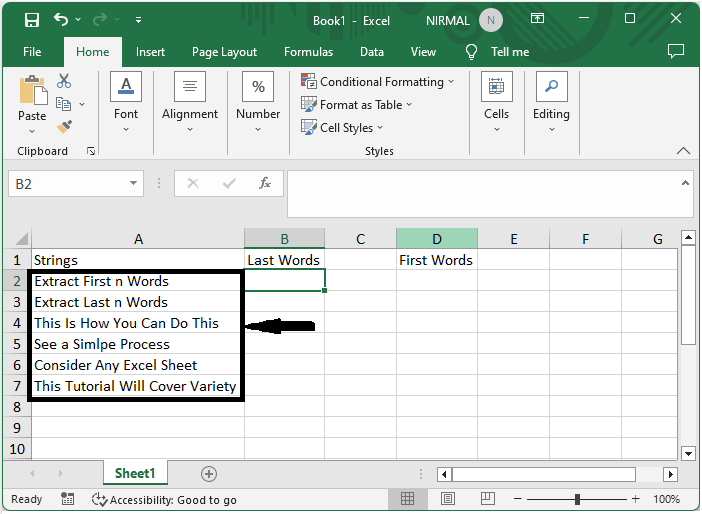Open the Copy dropdown arrow

click(82, 104)
